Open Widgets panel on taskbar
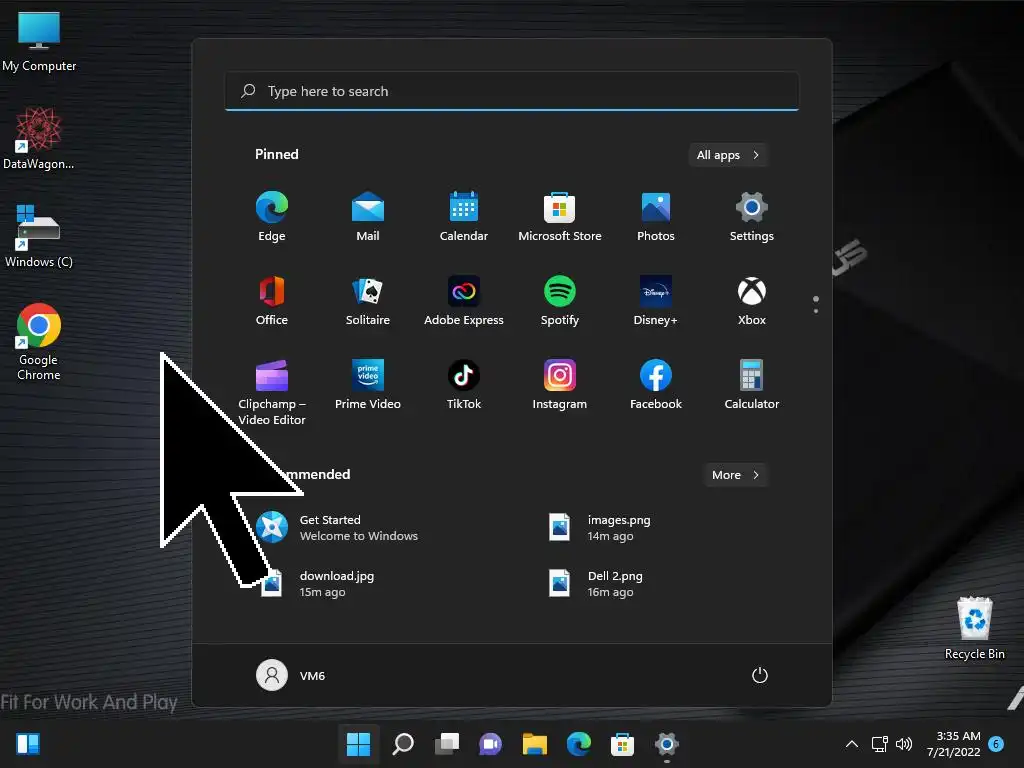 click(28, 744)
